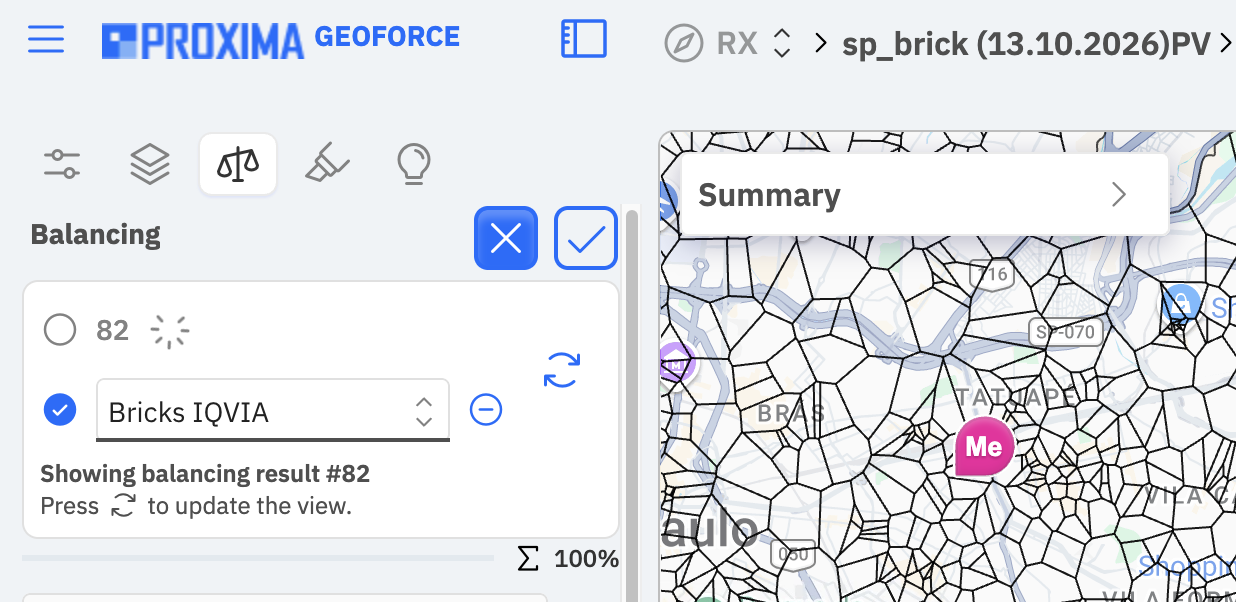Confirm balancing with the checkmark button
Screen dimensions: 1236x602
click(x=586, y=238)
